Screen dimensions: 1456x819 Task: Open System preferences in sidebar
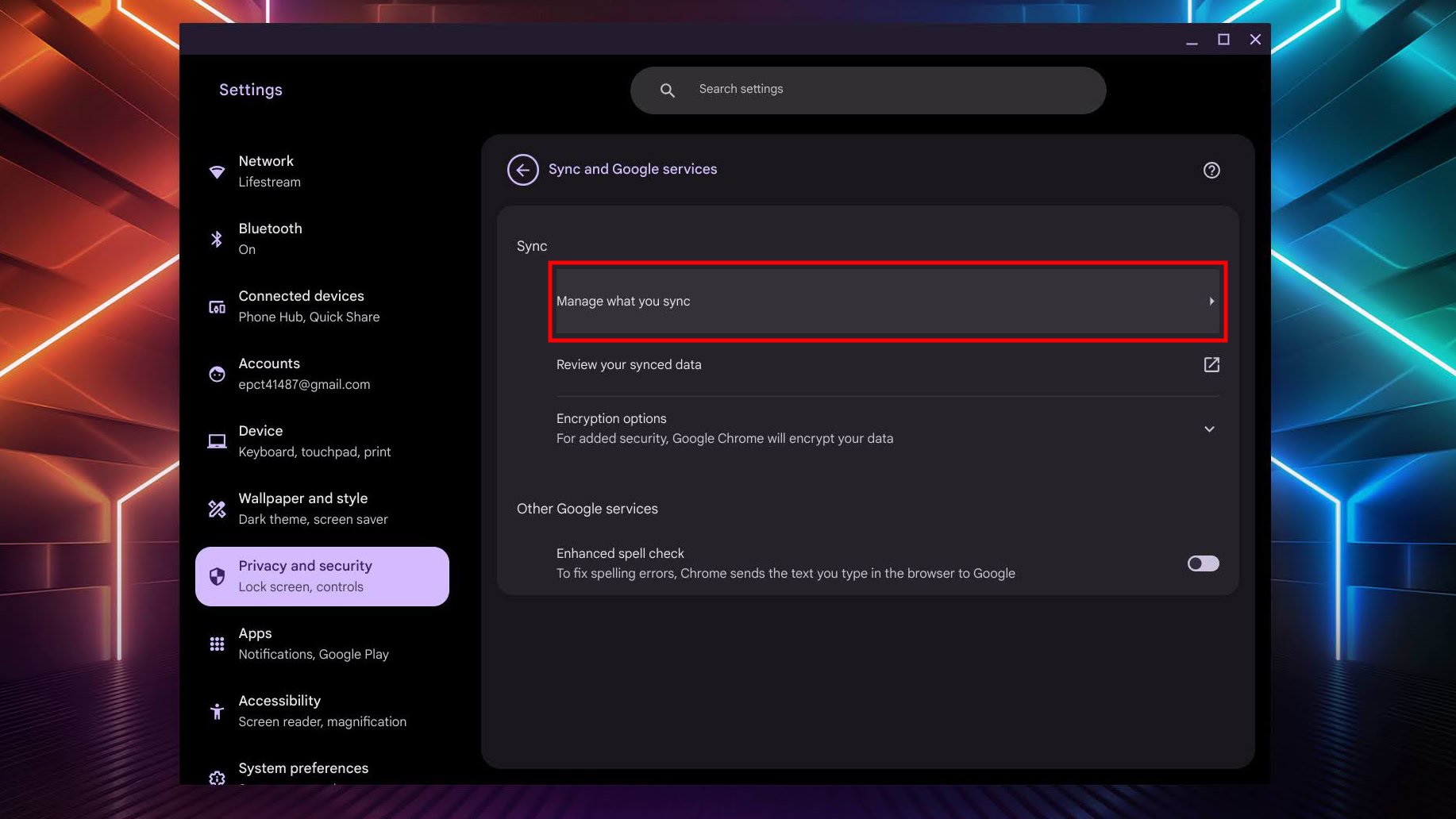[303, 768]
